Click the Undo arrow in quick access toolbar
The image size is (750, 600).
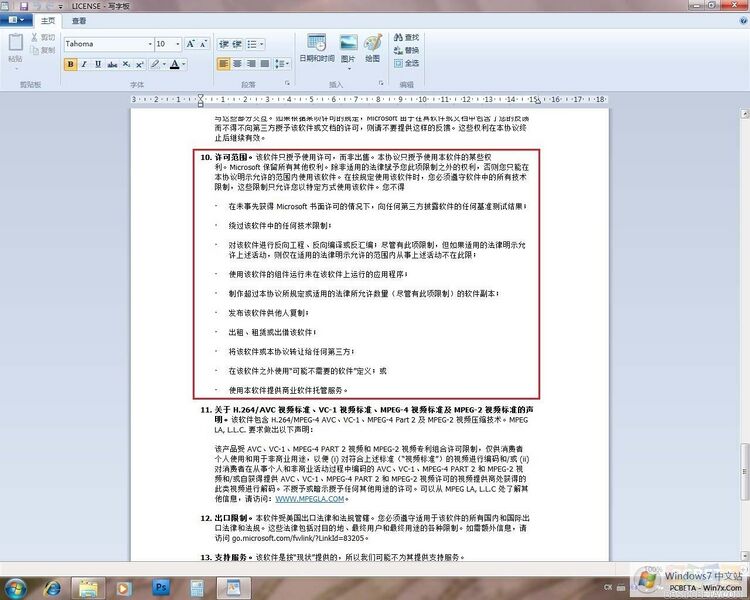point(37,6)
